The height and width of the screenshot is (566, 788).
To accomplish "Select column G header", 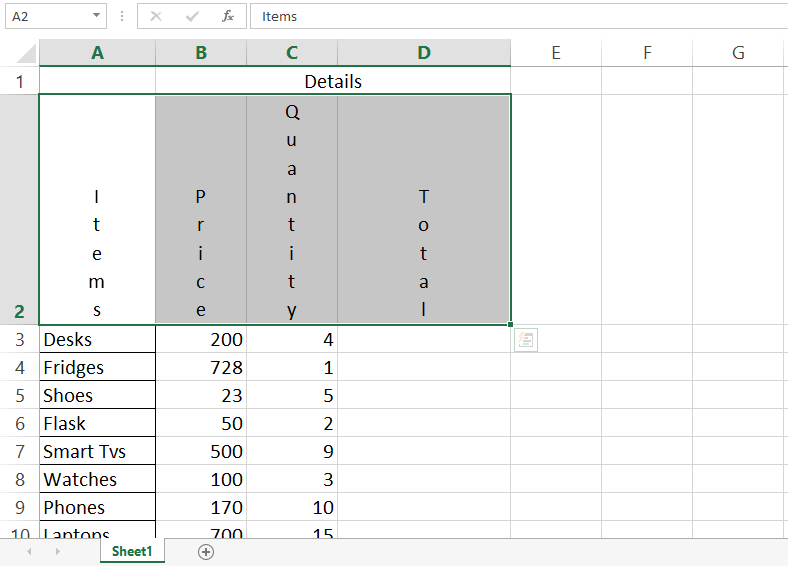I will 738,53.
